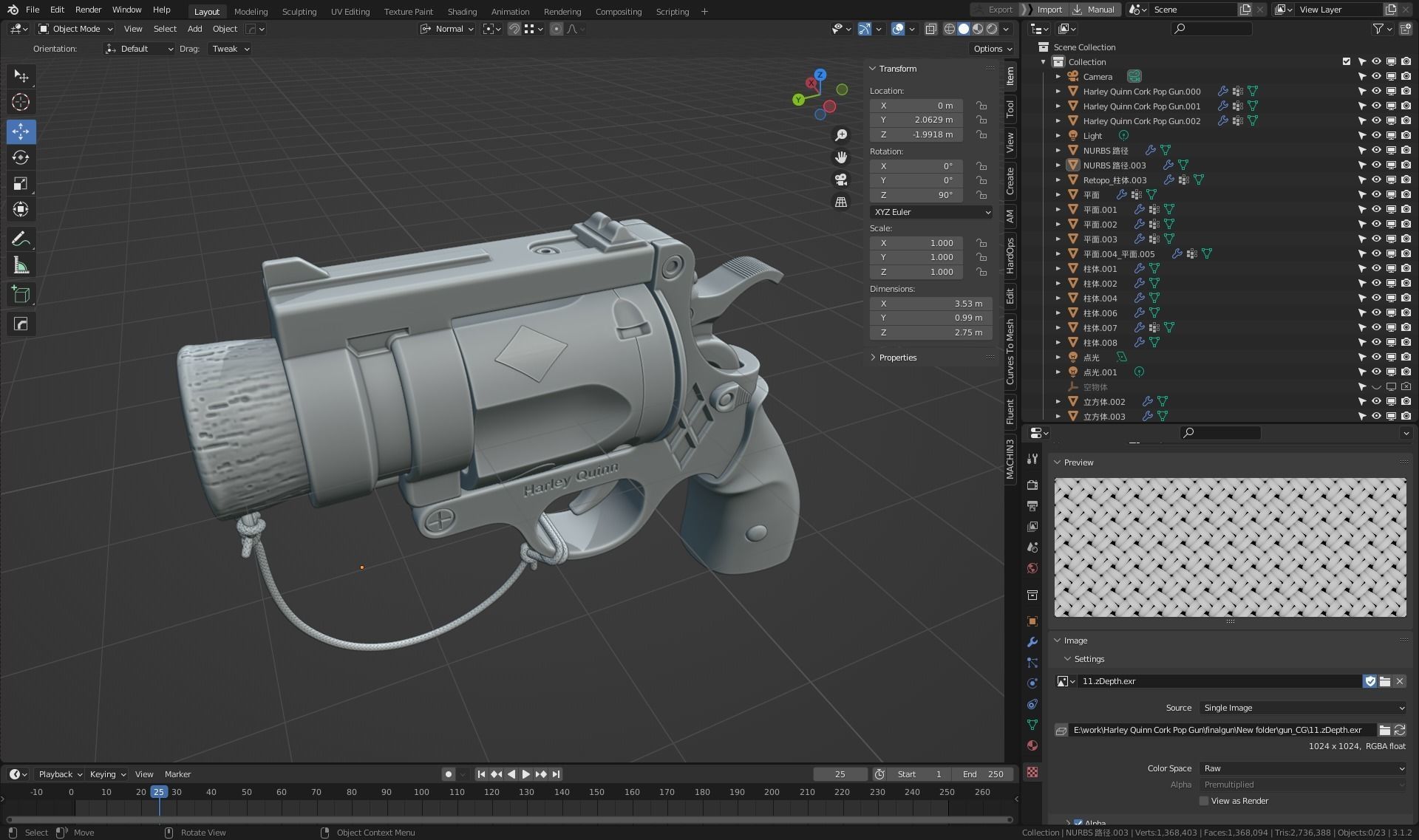This screenshot has height=840, width=1419.
Task: Open World properties tab icon
Action: click(1032, 567)
